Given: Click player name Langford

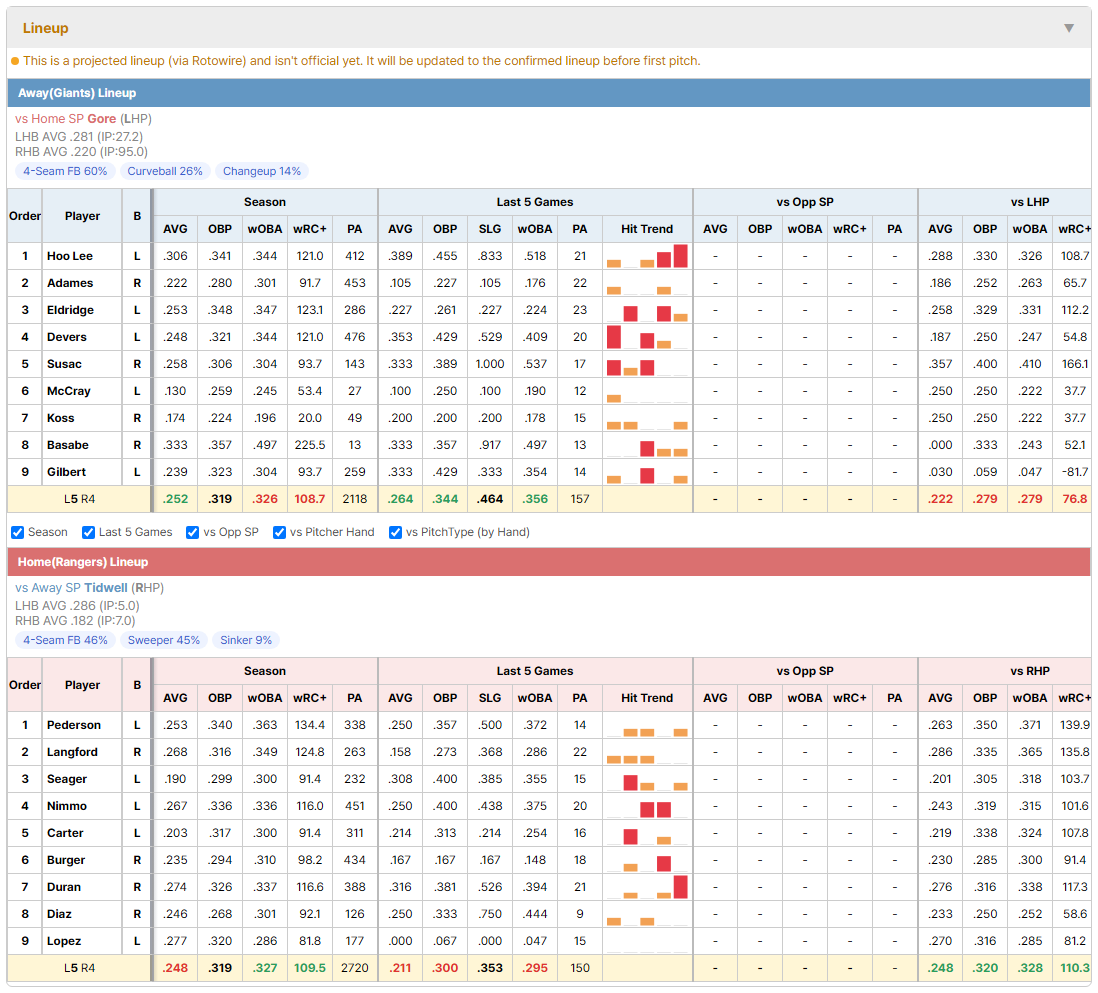Looking at the screenshot, I should (x=72, y=752).
